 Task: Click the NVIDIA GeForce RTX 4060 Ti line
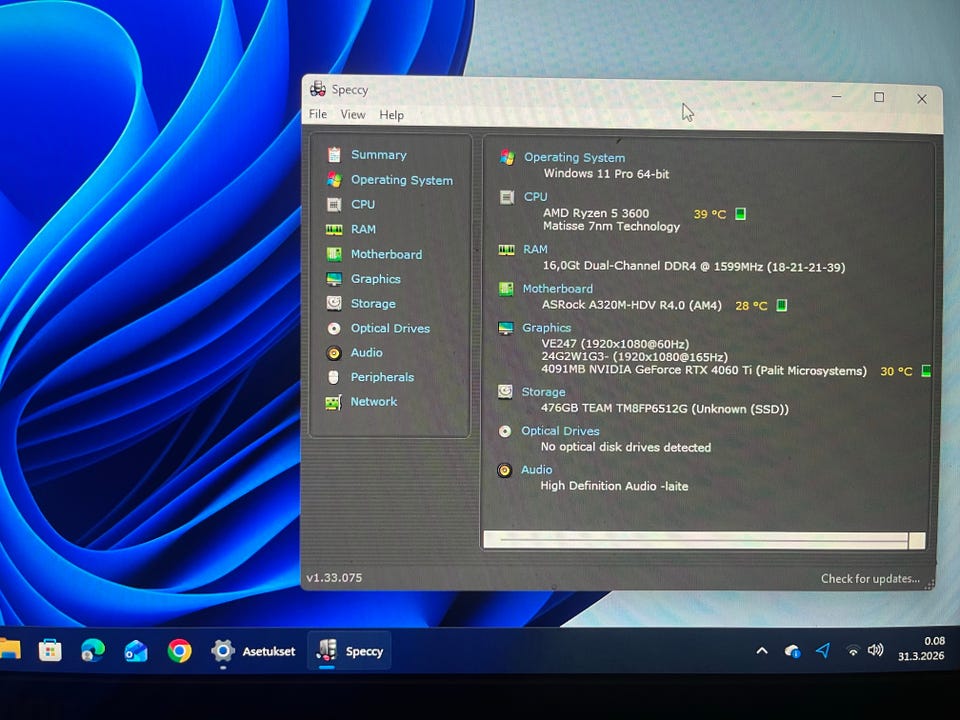[x=704, y=370]
